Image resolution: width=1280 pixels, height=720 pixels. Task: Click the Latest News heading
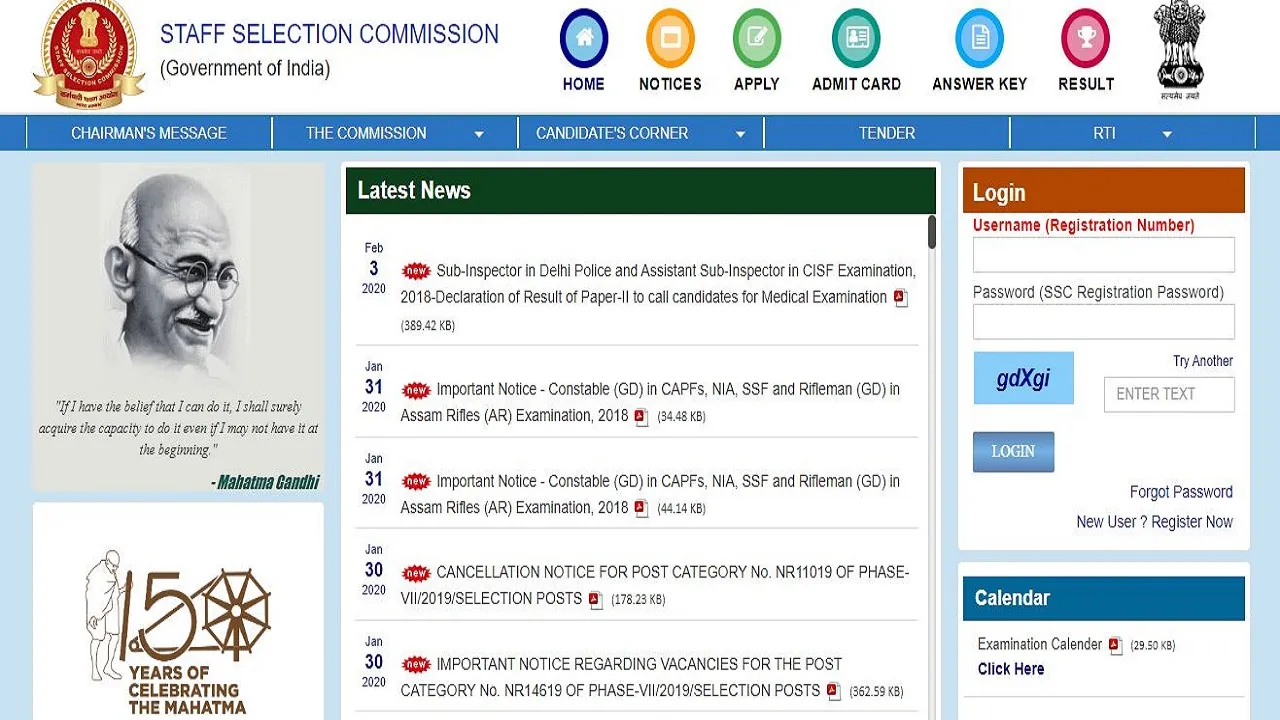click(x=414, y=190)
